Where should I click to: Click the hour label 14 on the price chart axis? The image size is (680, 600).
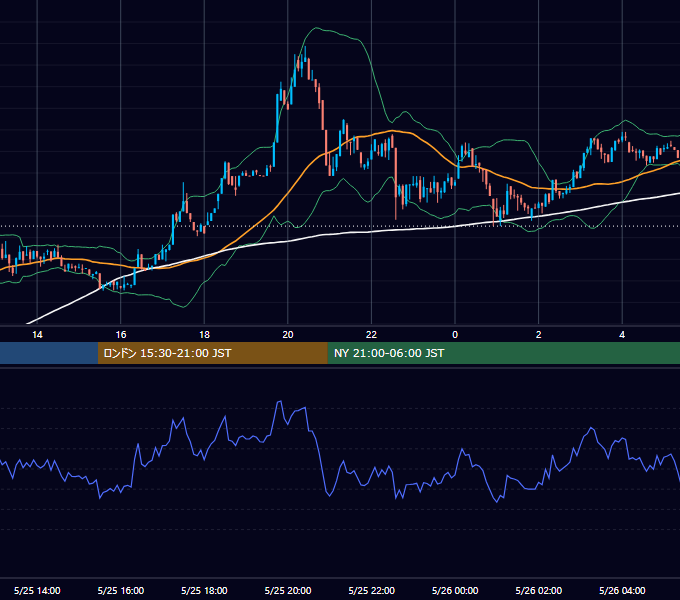tap(37, 335)
